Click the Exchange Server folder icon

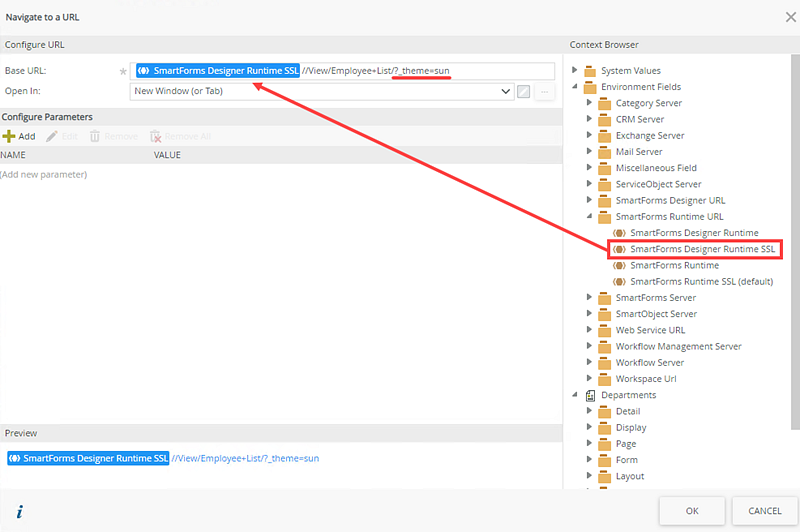click(605, 136)
